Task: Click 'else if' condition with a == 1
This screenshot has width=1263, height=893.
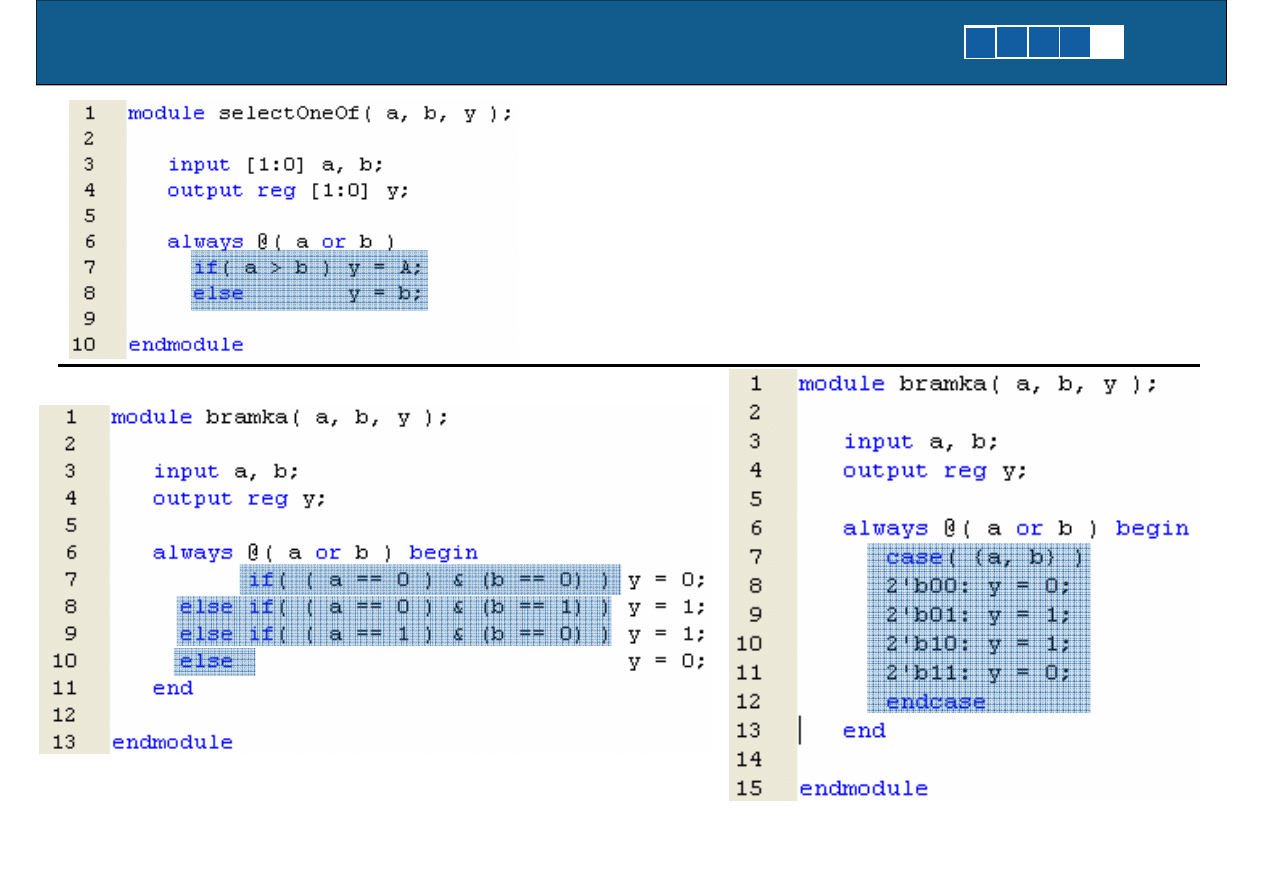Action: tap(394, 634)
